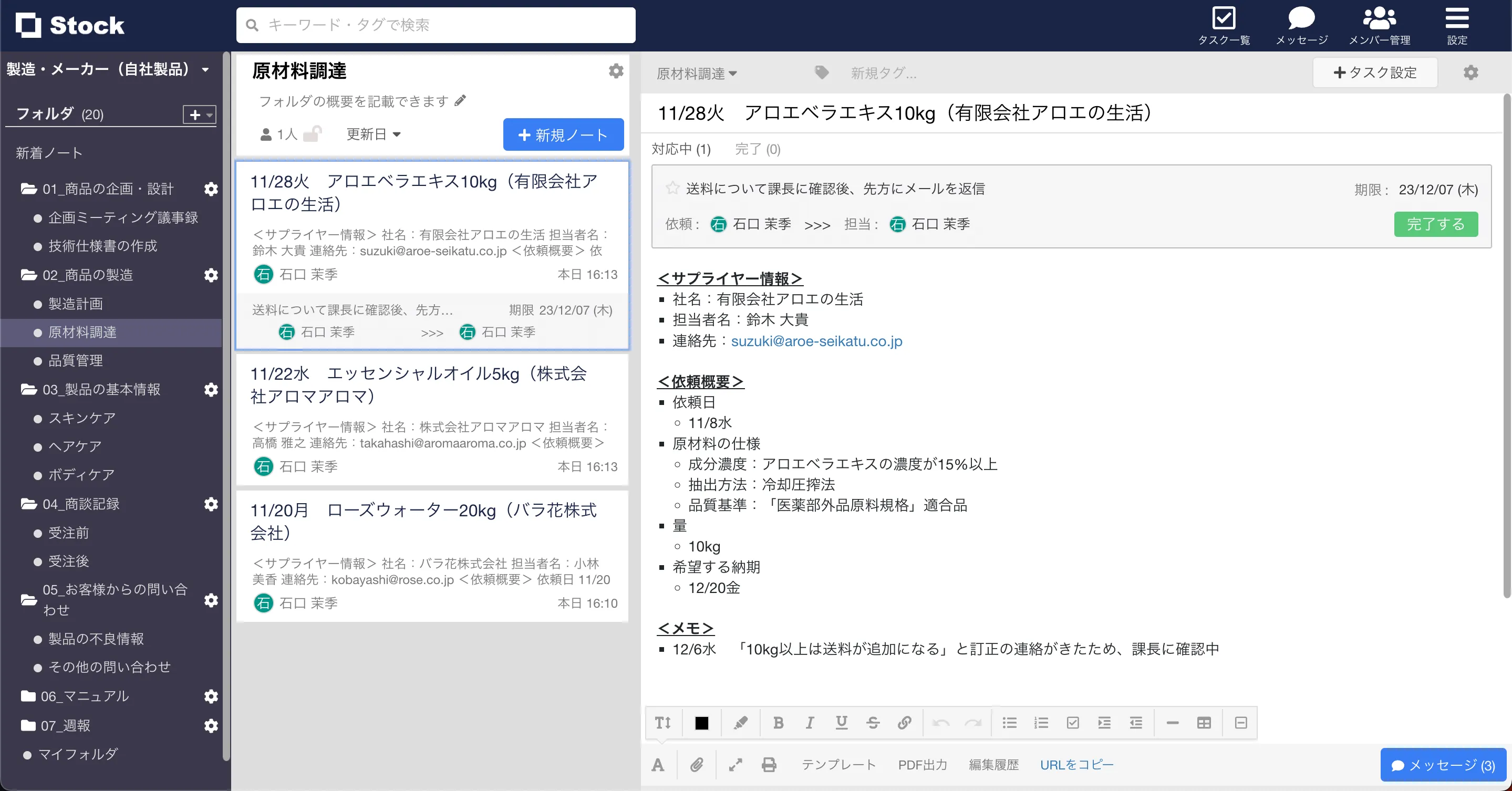Insert a checklist in the editor toolbar
The image size is (1512, 791).
point(1073,722)
